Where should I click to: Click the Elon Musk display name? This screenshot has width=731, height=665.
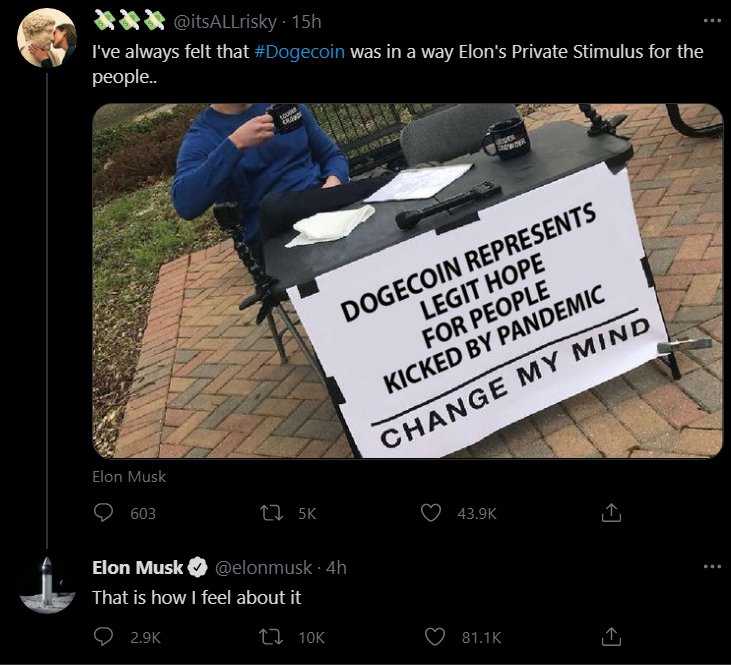[x=138, y=568]
